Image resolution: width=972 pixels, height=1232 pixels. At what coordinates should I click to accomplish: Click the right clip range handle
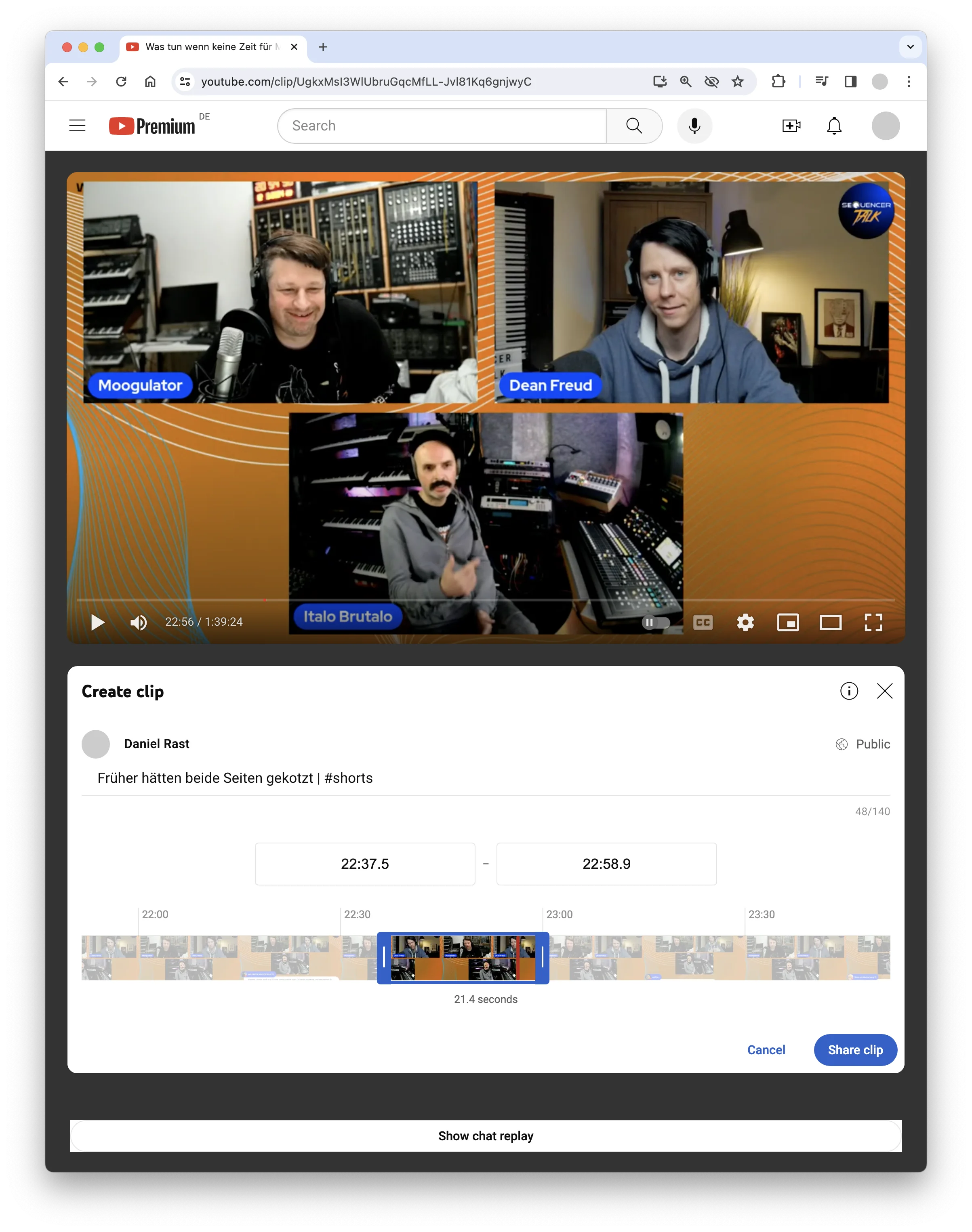pyautogui.click(x=542, y=957)
